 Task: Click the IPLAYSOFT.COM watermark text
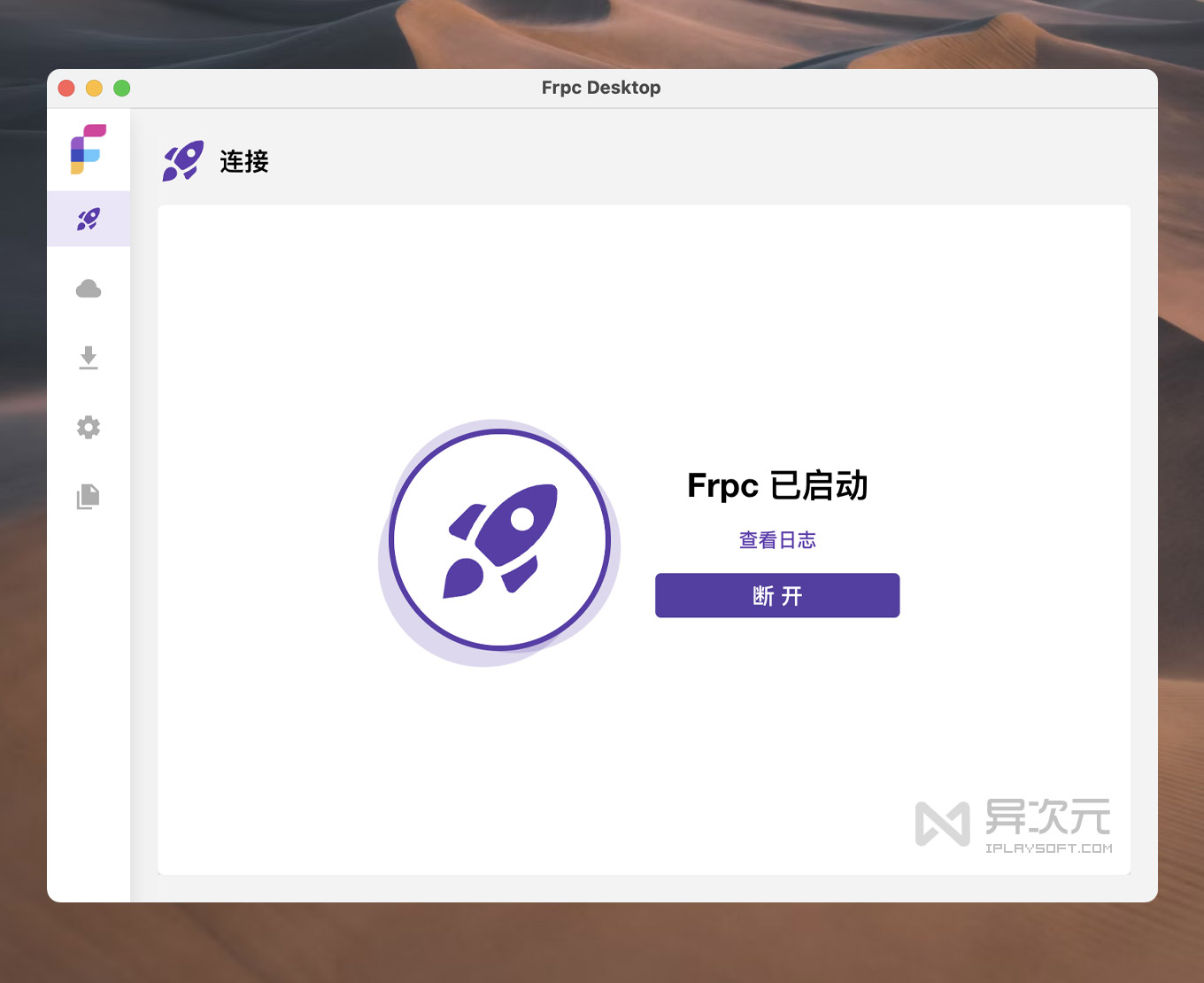(1049, 848)
